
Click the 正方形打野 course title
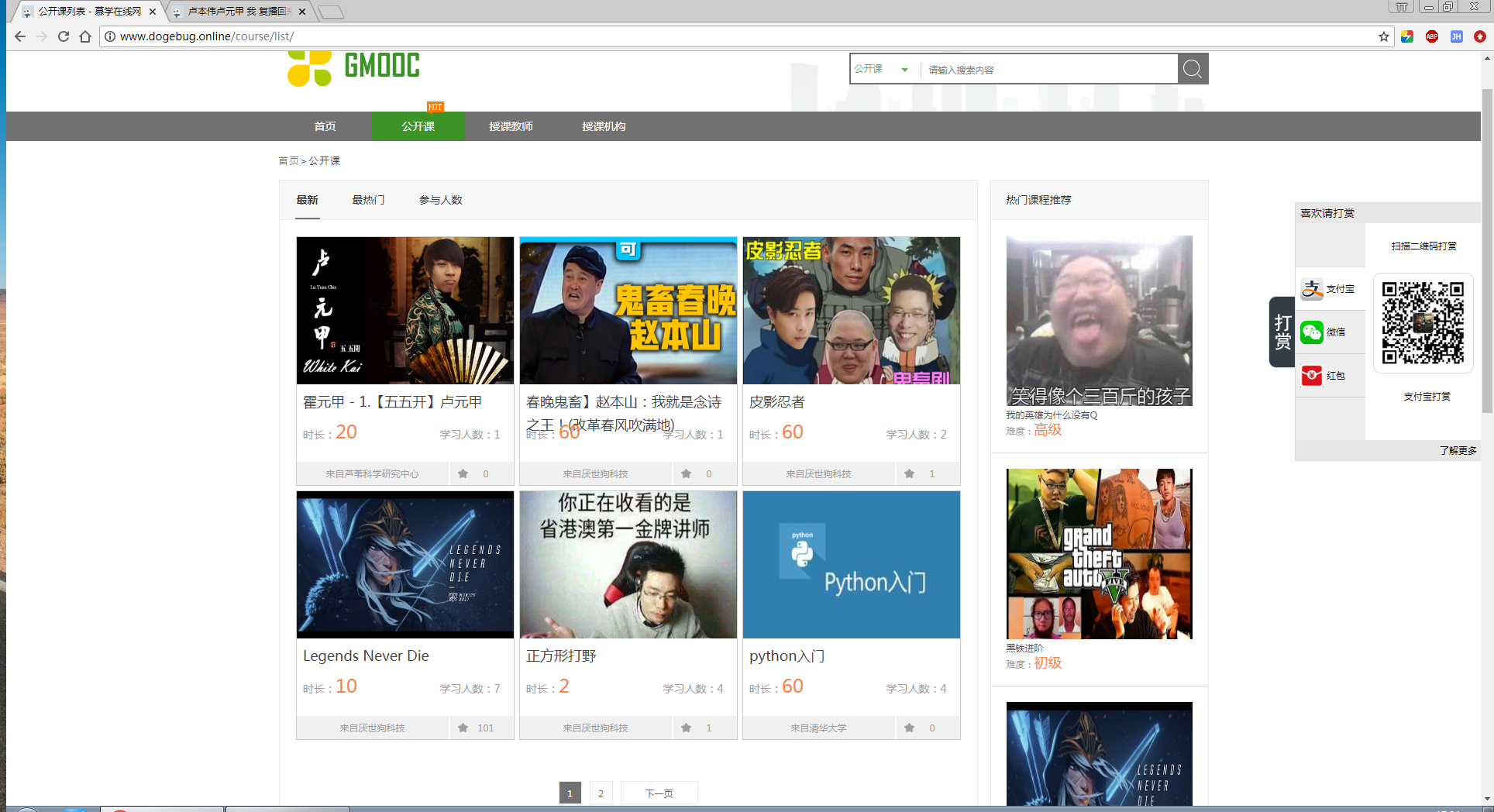[x=561, y=656]
